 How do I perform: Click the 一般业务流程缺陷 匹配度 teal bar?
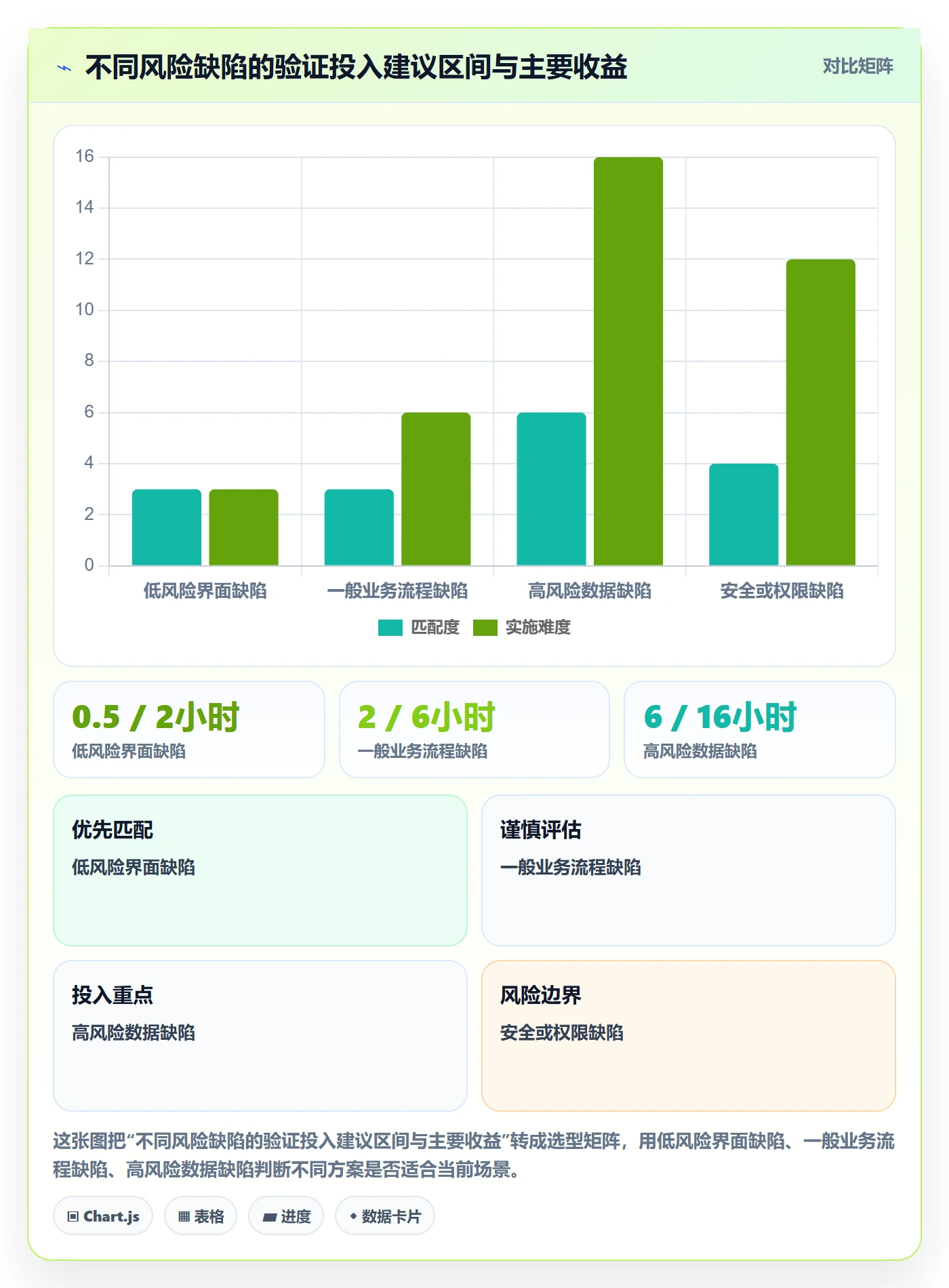[x=359, y=527]
